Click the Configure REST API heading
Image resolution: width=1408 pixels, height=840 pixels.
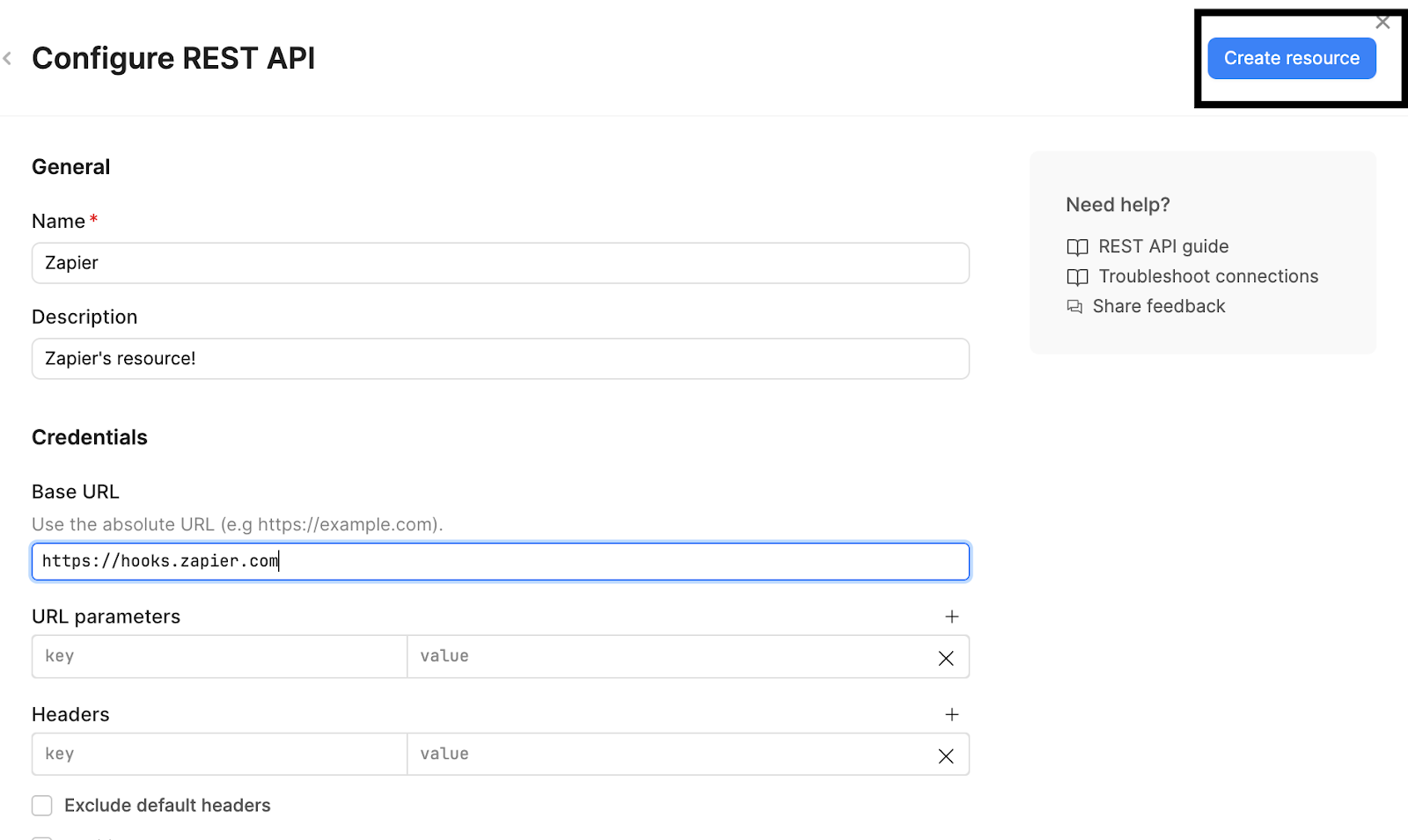173,58
